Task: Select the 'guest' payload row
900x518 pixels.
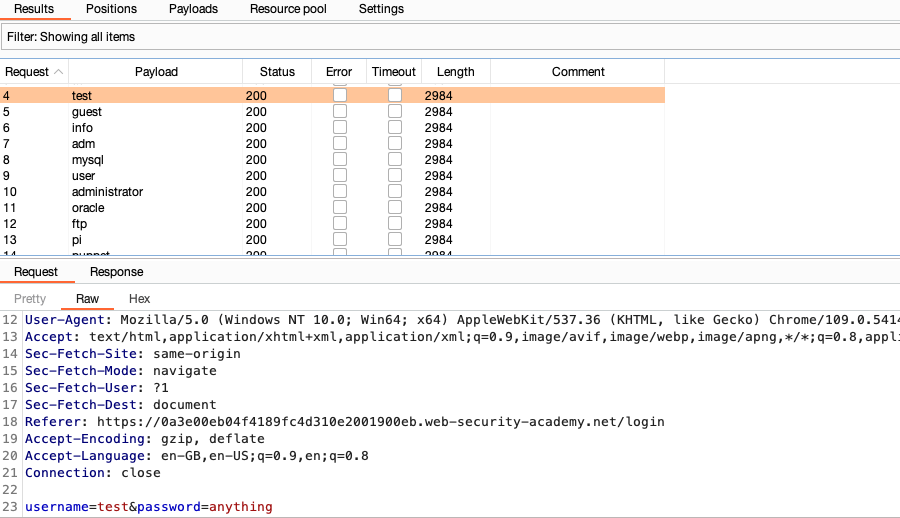Action: [332, 111]
